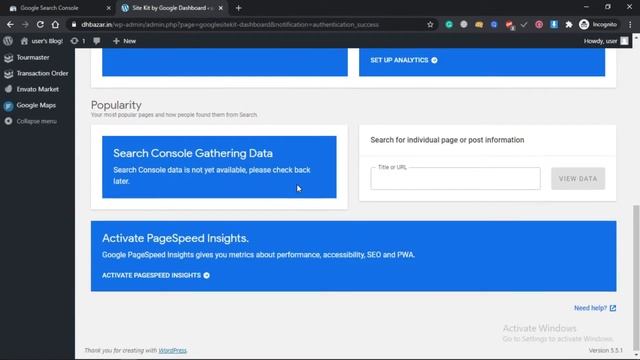Screen dimensions: 640x360
Task: Open Google Maps in the sidebar
Action: click(x=36, y=105)
